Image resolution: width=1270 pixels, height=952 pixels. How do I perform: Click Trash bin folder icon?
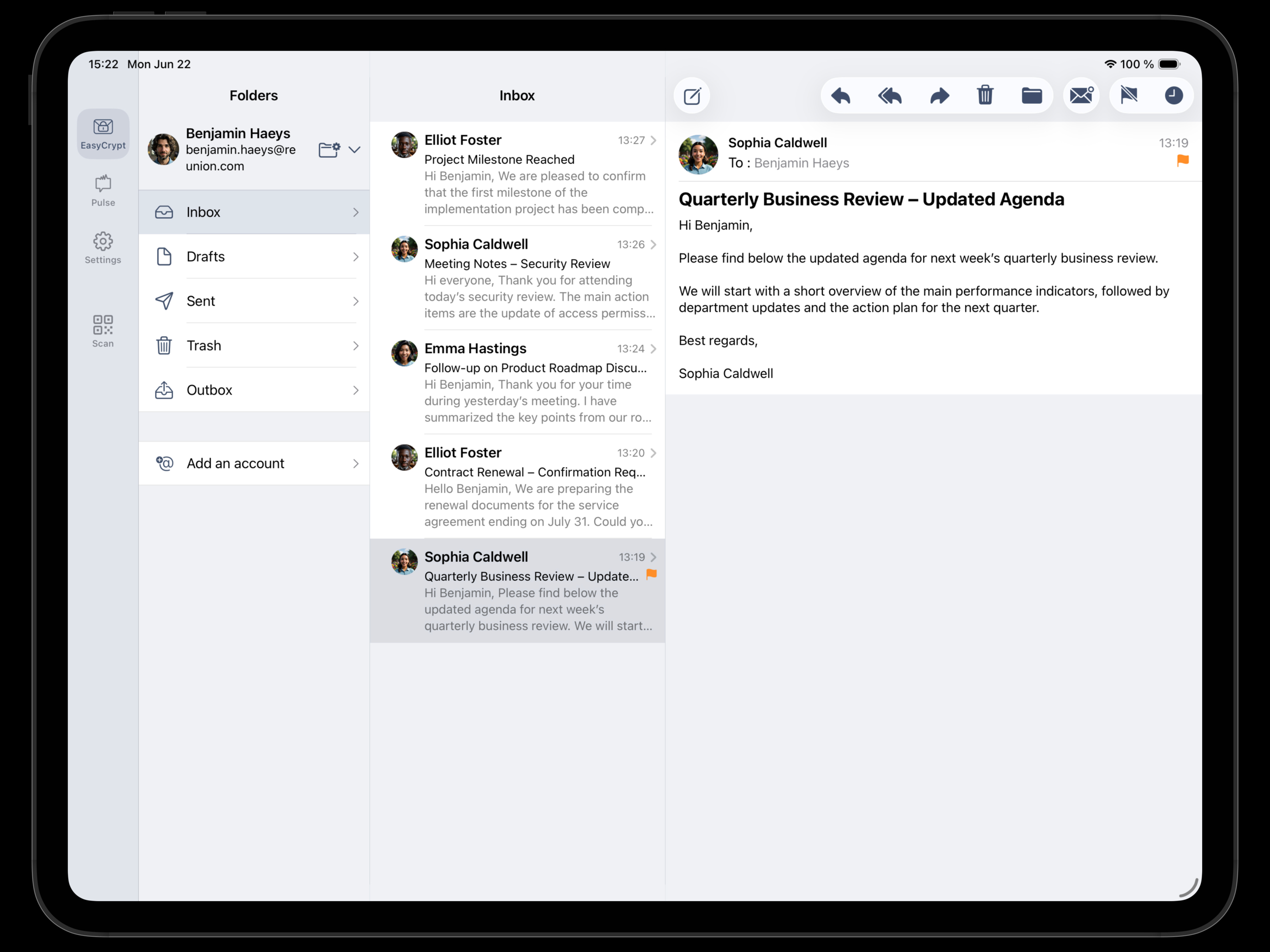pos(164,345)
